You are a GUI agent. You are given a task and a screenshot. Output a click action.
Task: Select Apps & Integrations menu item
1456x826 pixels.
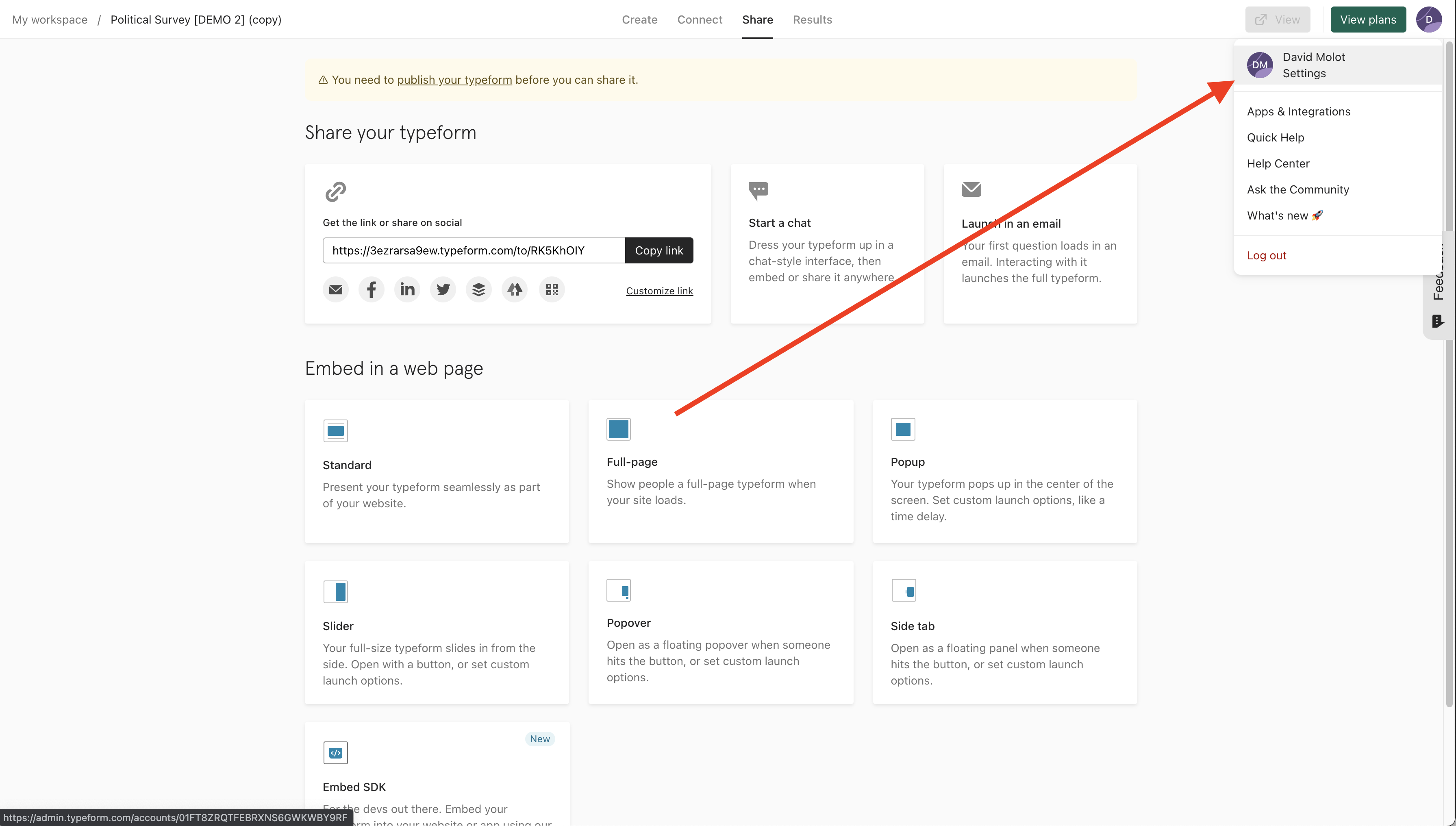click(1298, 112)
